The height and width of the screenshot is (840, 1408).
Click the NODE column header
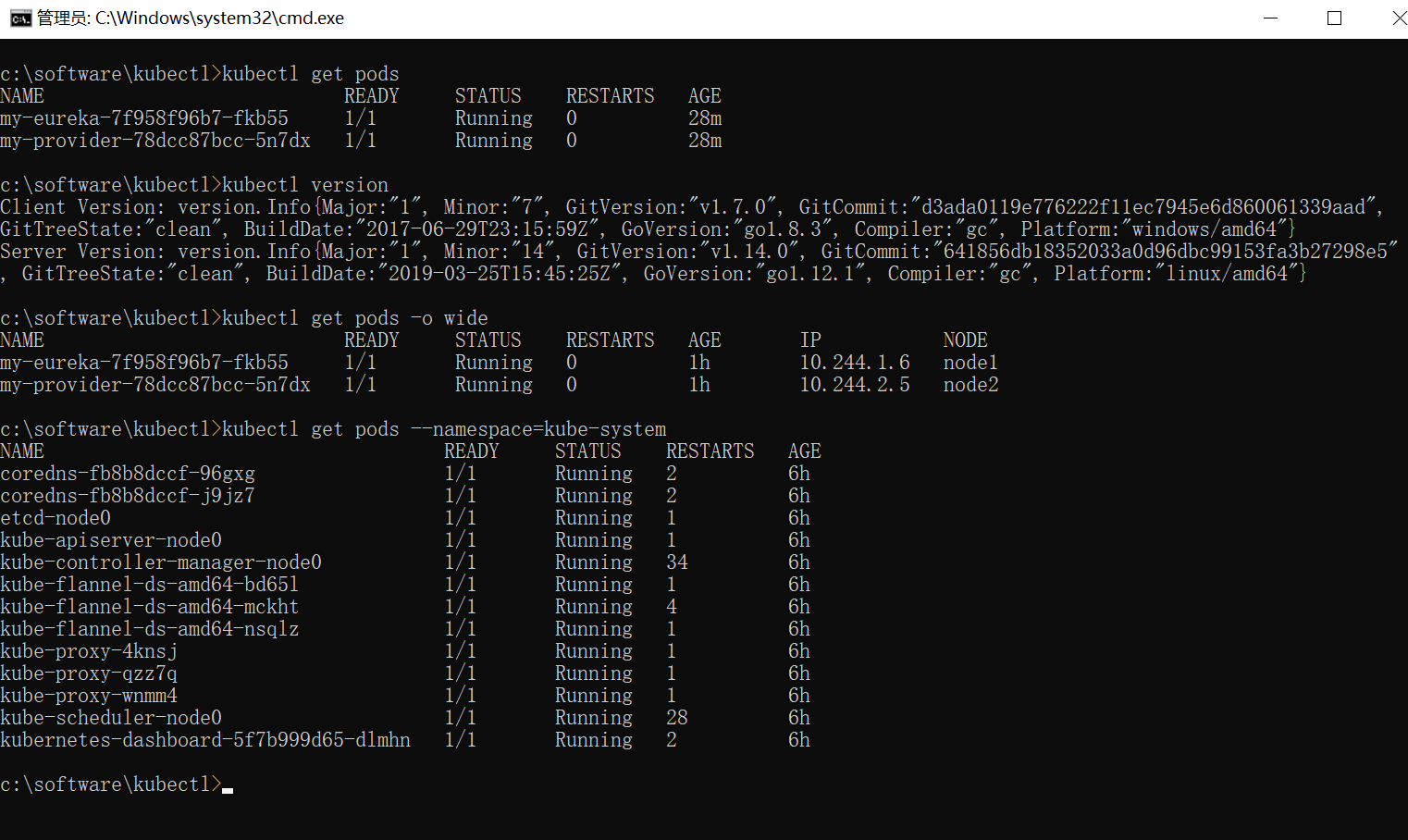point(966,340)
